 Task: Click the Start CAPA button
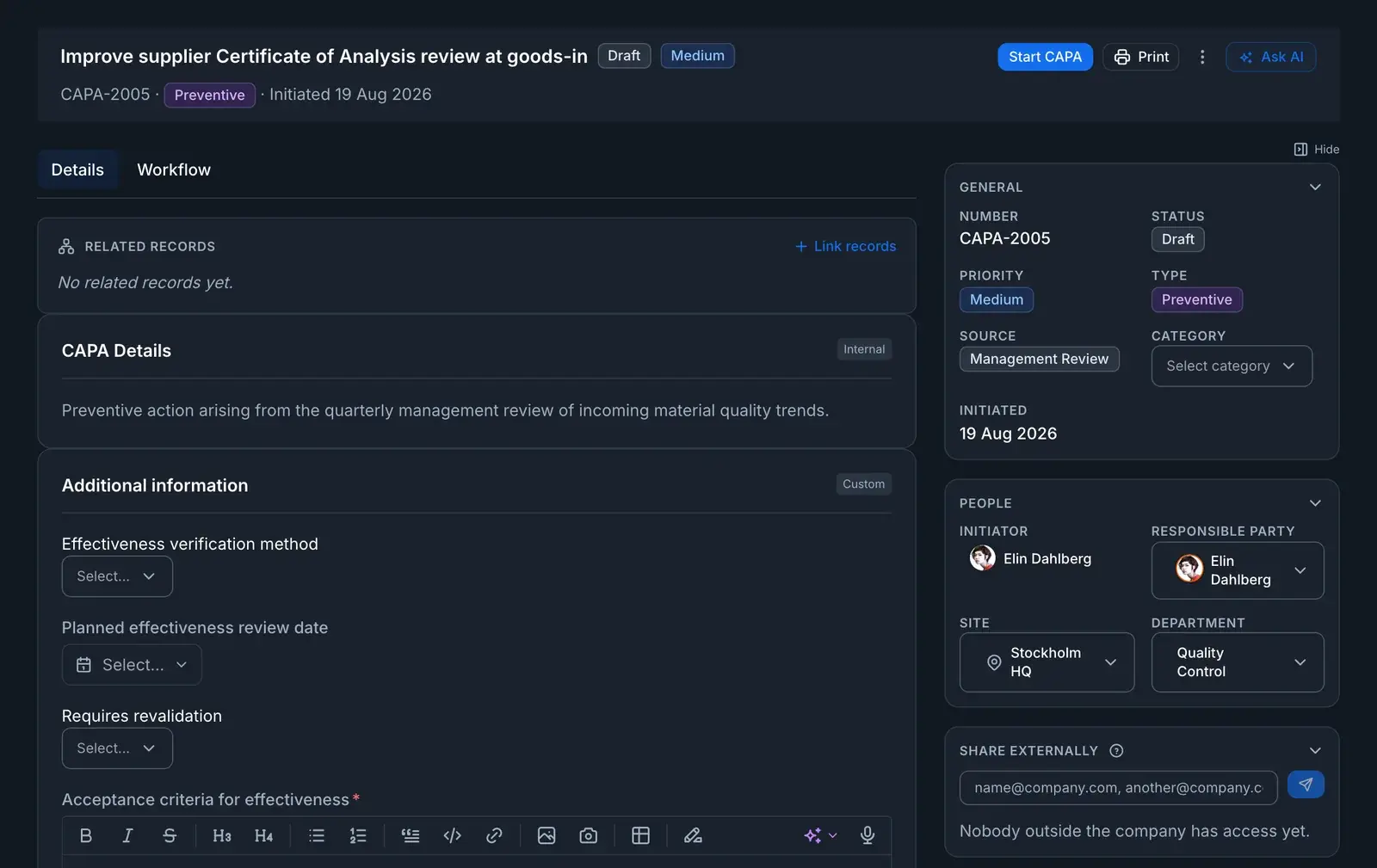click(x=1045, y=57)
